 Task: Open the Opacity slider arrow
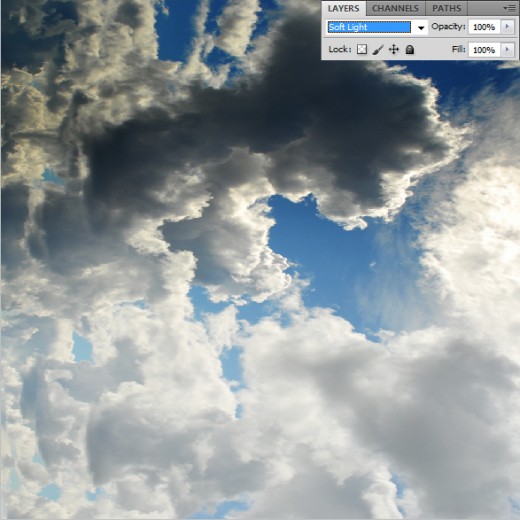point(508,27)
